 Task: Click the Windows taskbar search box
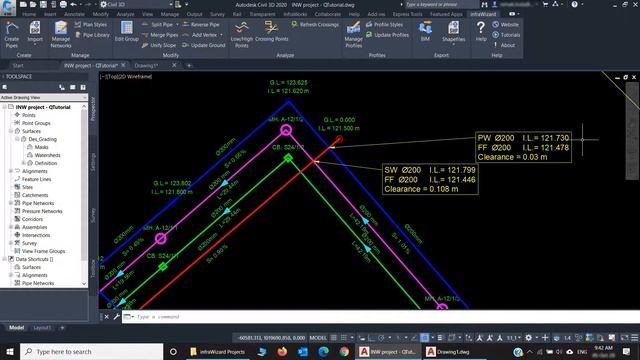[91, 351]
